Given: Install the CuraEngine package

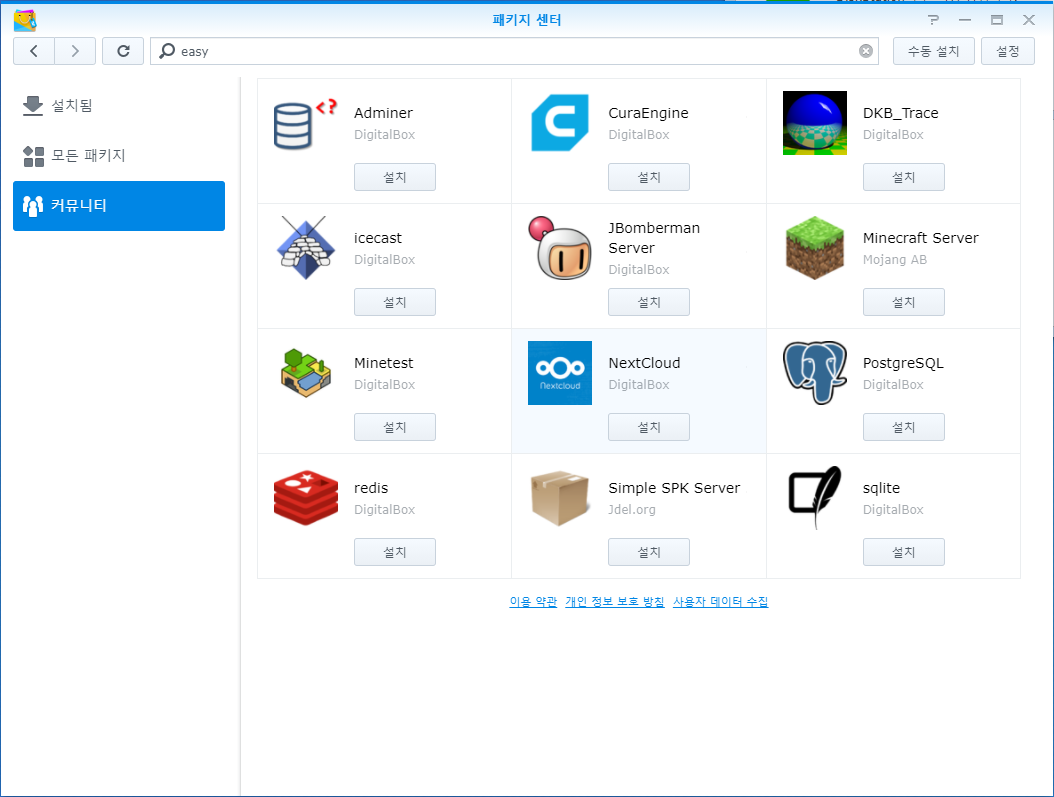Looking at the screenshot, I should tap(649, 177).
